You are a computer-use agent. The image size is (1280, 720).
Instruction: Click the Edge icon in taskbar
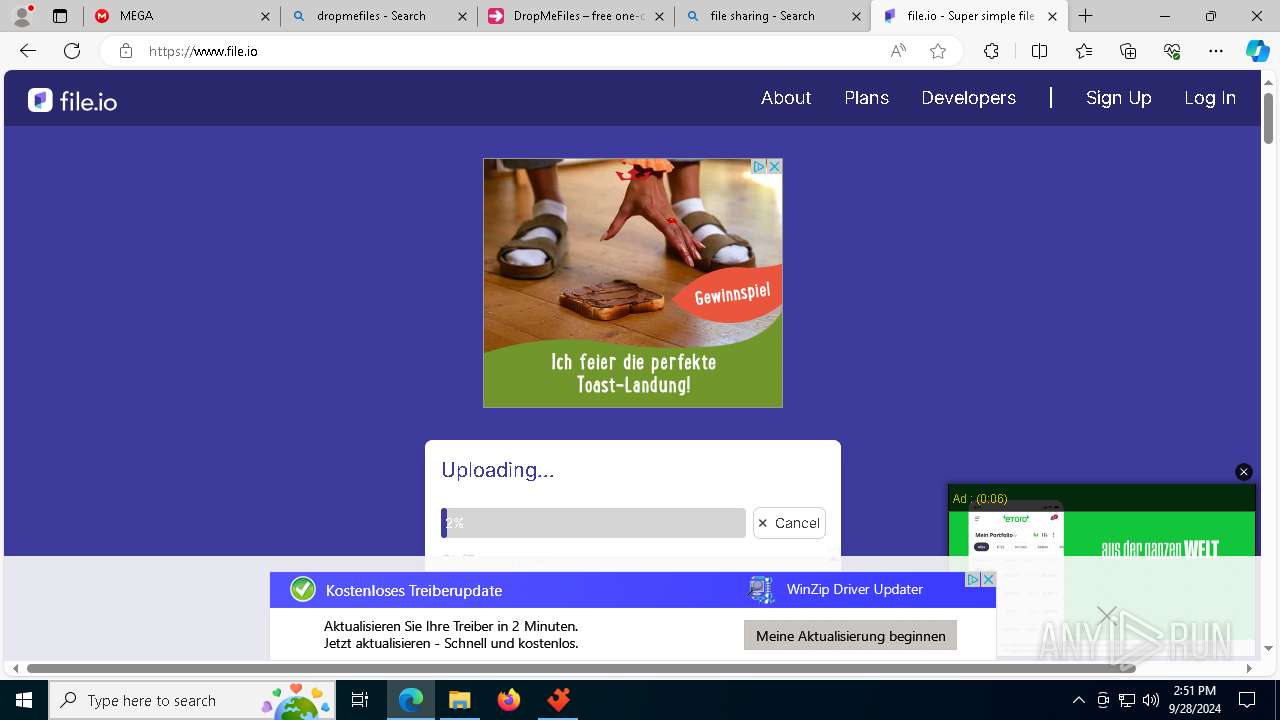(411, 700)
